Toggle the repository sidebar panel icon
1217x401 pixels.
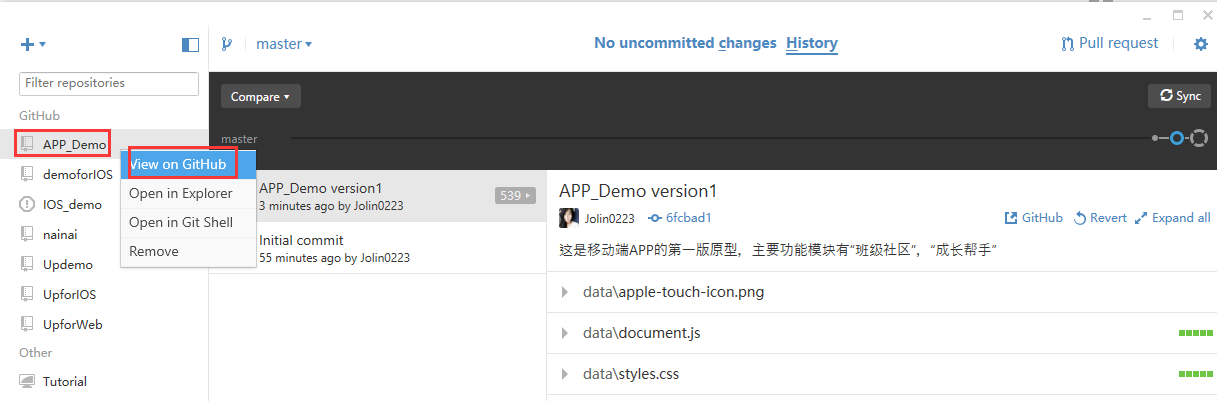point(190,44)
